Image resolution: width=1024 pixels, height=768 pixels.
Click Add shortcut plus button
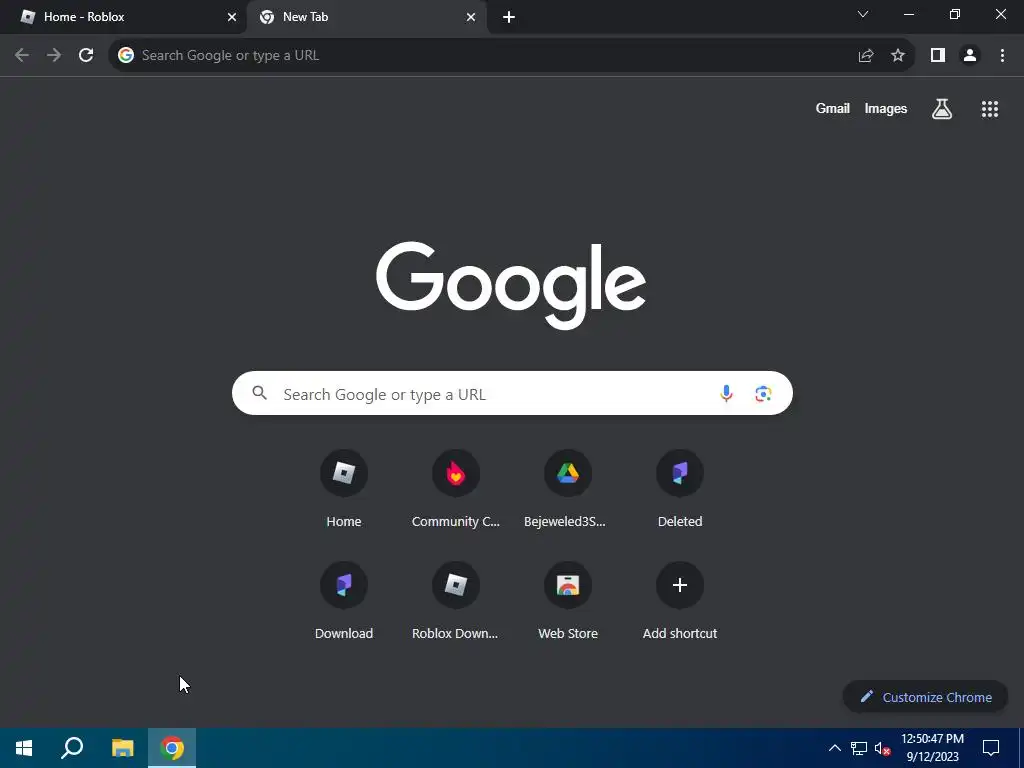pyautogui.click(x=680, y=585)
